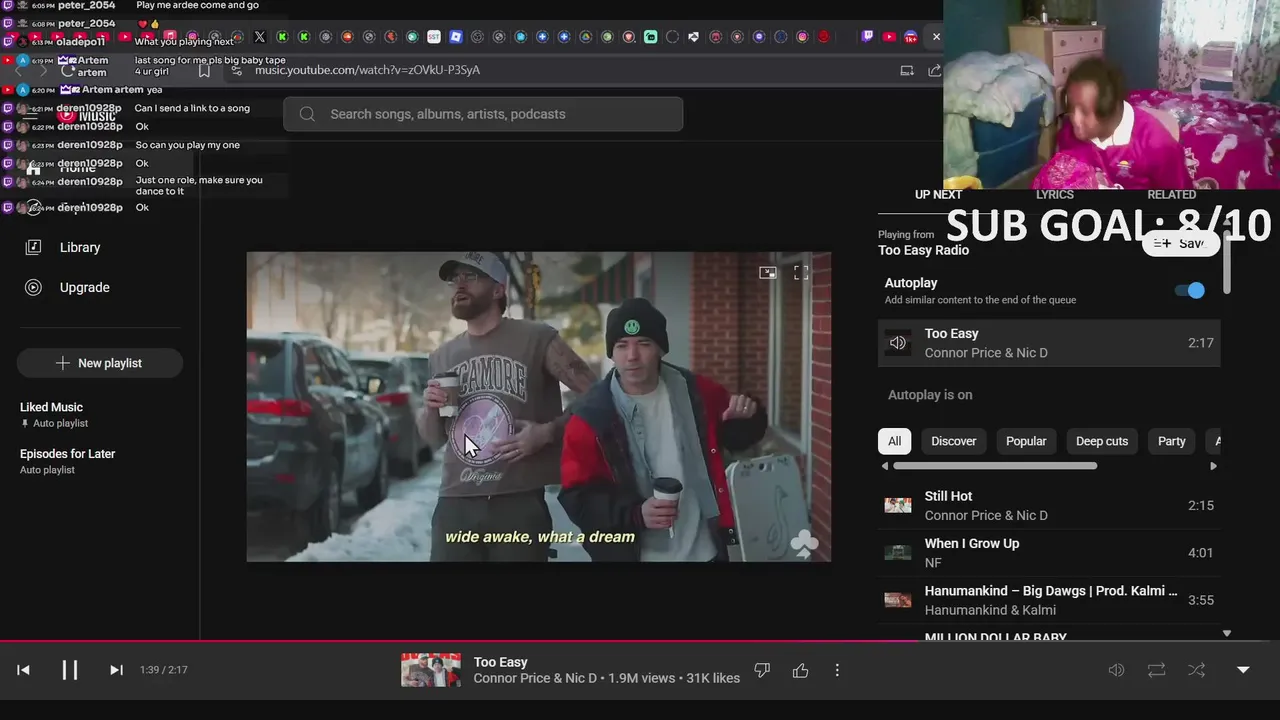Screen dimensions: 1280x720
Task: Click the browser address bar URL
Action: (367, 70)
